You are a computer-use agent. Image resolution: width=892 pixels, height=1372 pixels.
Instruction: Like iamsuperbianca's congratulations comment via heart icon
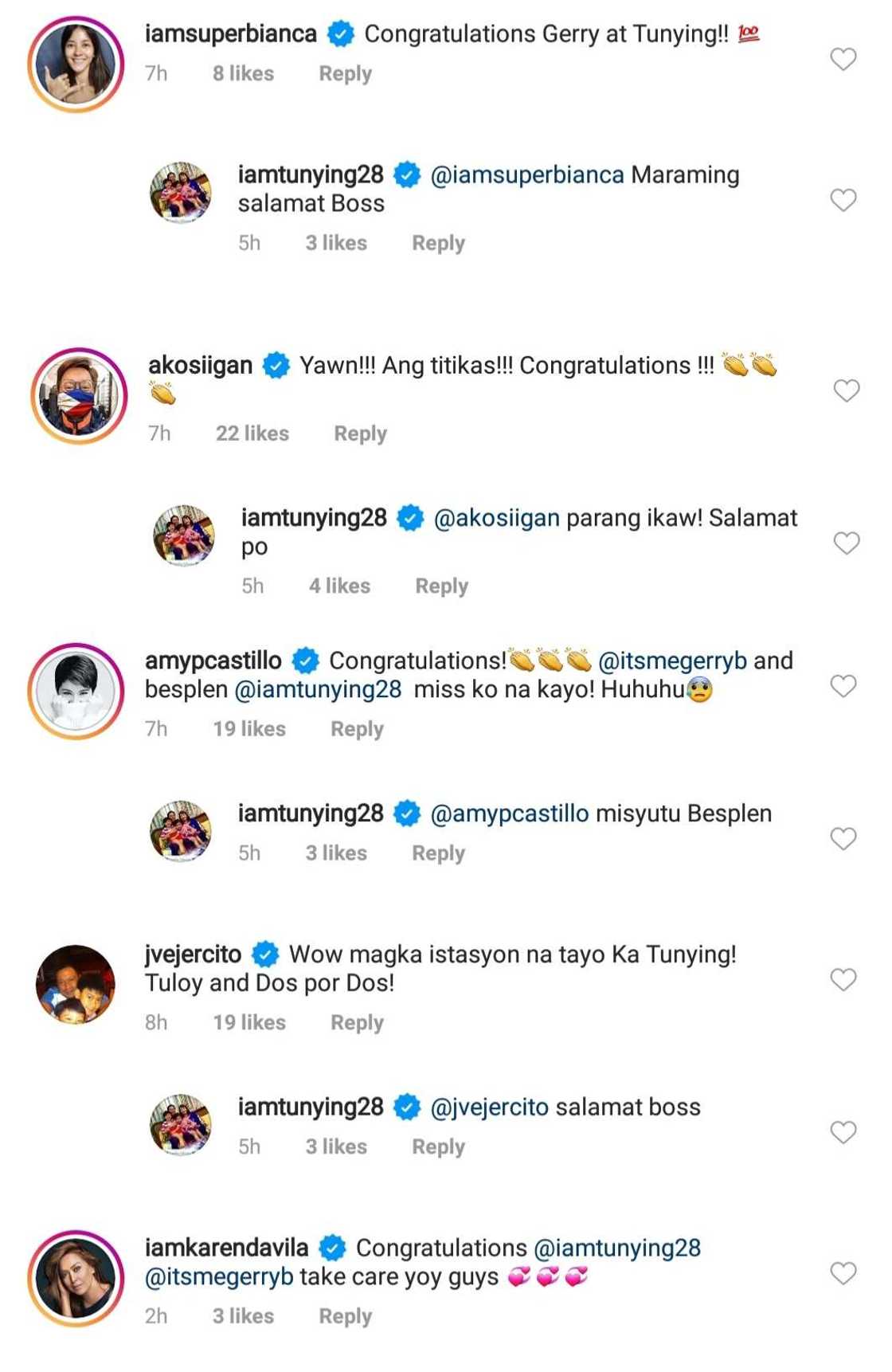point(842,61)
